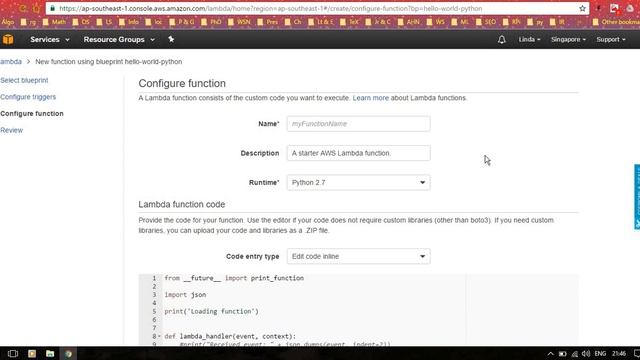Screen dimensions: 640x360
Task: Open the PhD bookmarks folder
Action: pos(211,22)
